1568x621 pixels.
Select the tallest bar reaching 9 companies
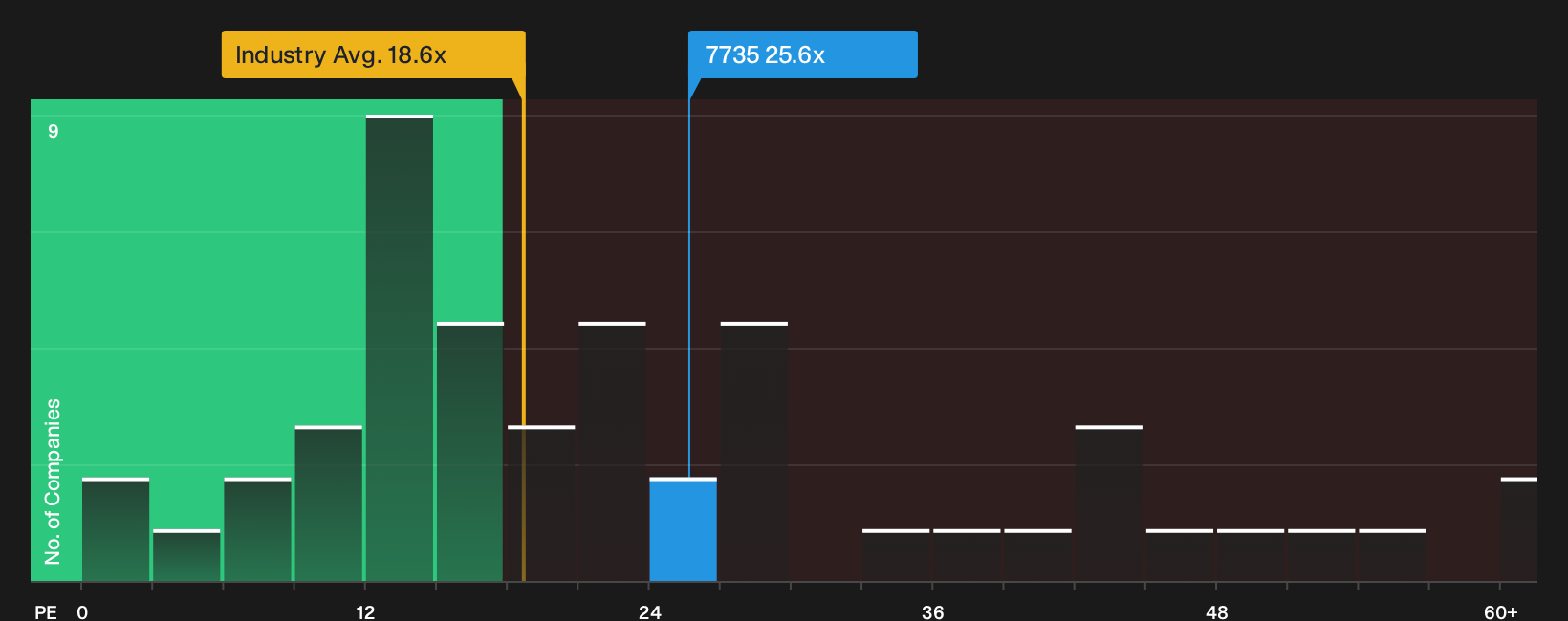pyautogui.click(x=400, y=348)
